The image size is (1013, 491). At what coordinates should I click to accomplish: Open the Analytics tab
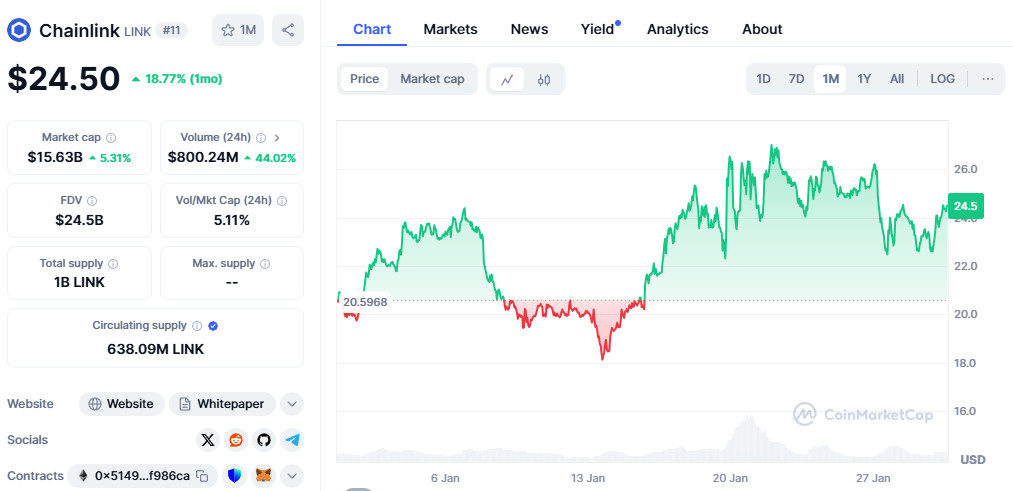[678, 29]
